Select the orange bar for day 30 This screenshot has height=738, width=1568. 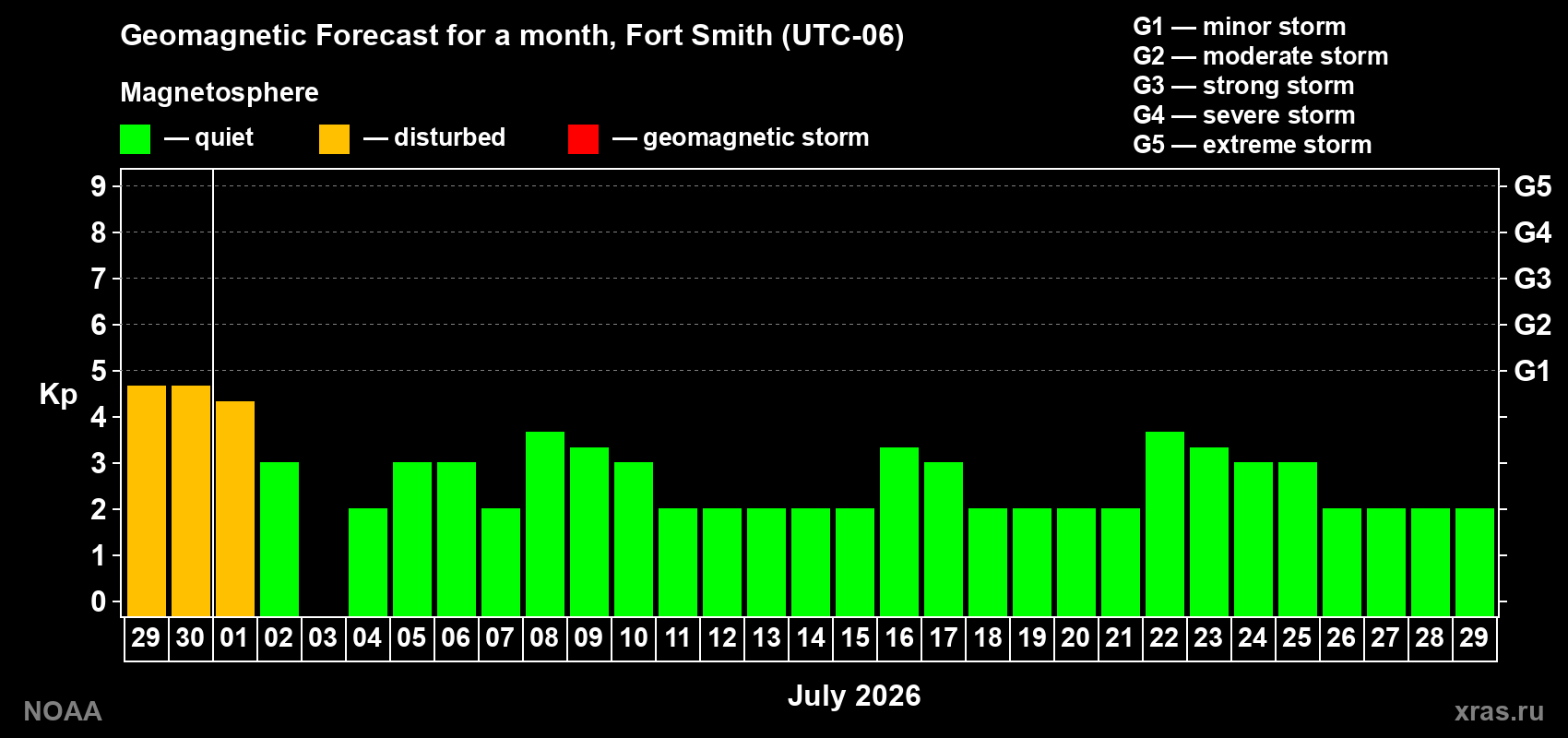191,501
